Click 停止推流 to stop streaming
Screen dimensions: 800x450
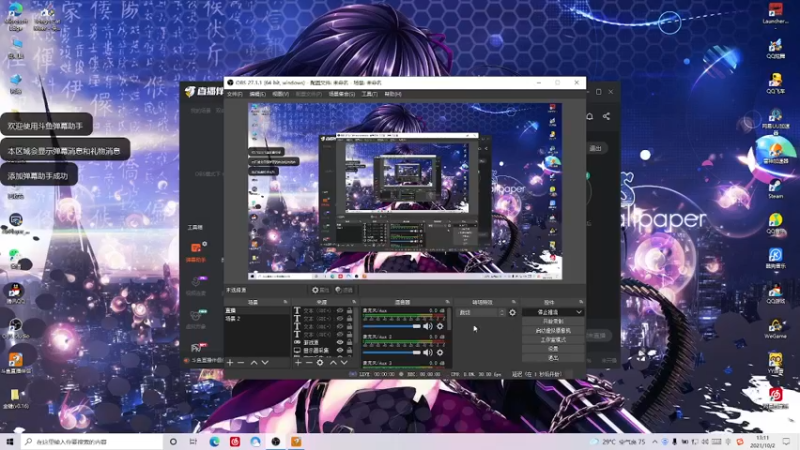pyautogui.click(x=548, y=312)
